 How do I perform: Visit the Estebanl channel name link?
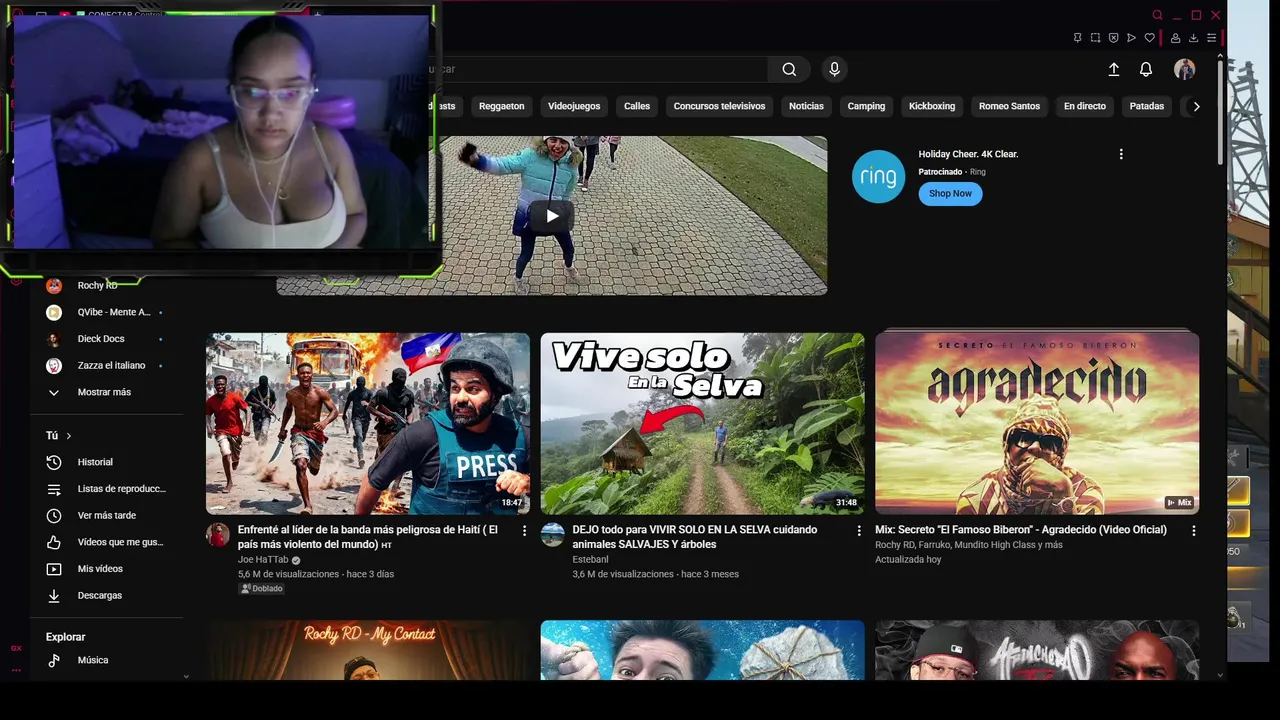[590, 560]
